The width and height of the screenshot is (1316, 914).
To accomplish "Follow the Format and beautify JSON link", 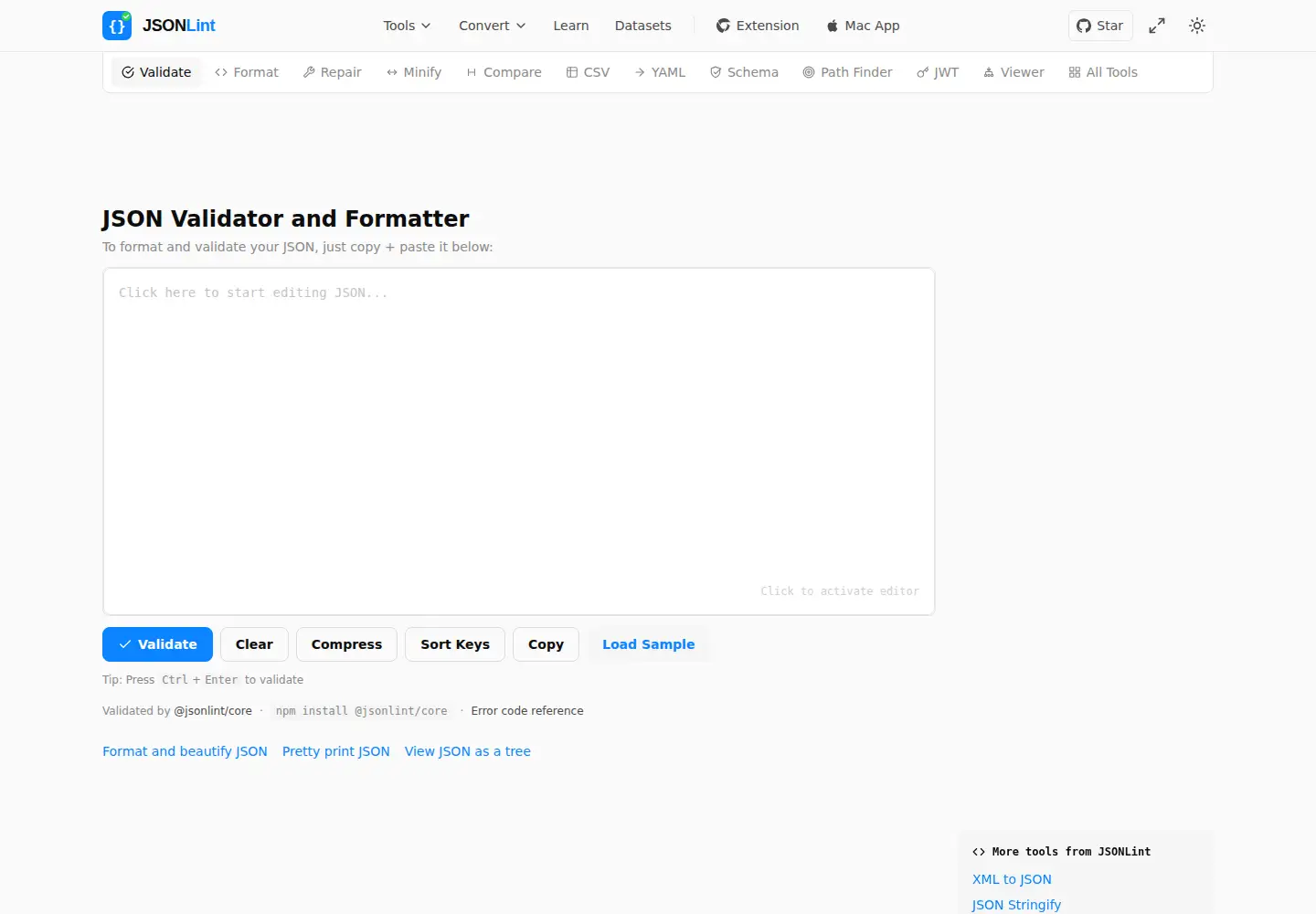I will point(185,751).
